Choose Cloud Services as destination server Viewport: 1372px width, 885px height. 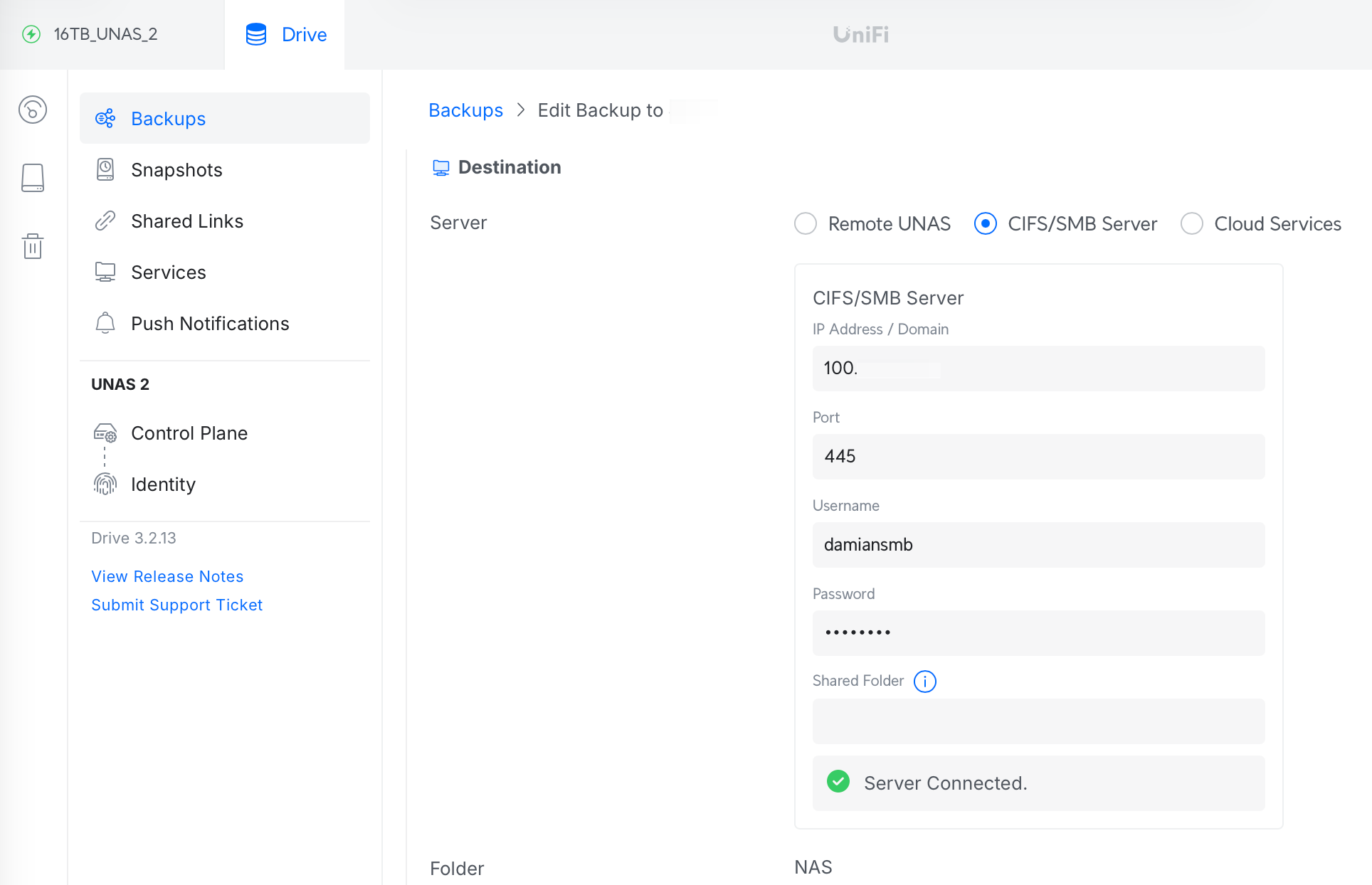coord(1191,223)
